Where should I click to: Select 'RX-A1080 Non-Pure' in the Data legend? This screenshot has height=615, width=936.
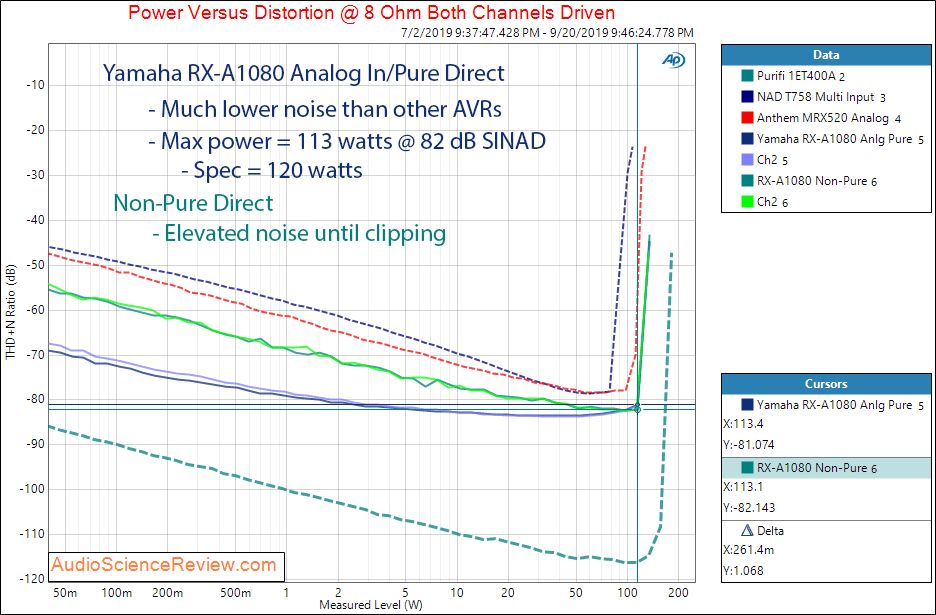pos(817,181)
